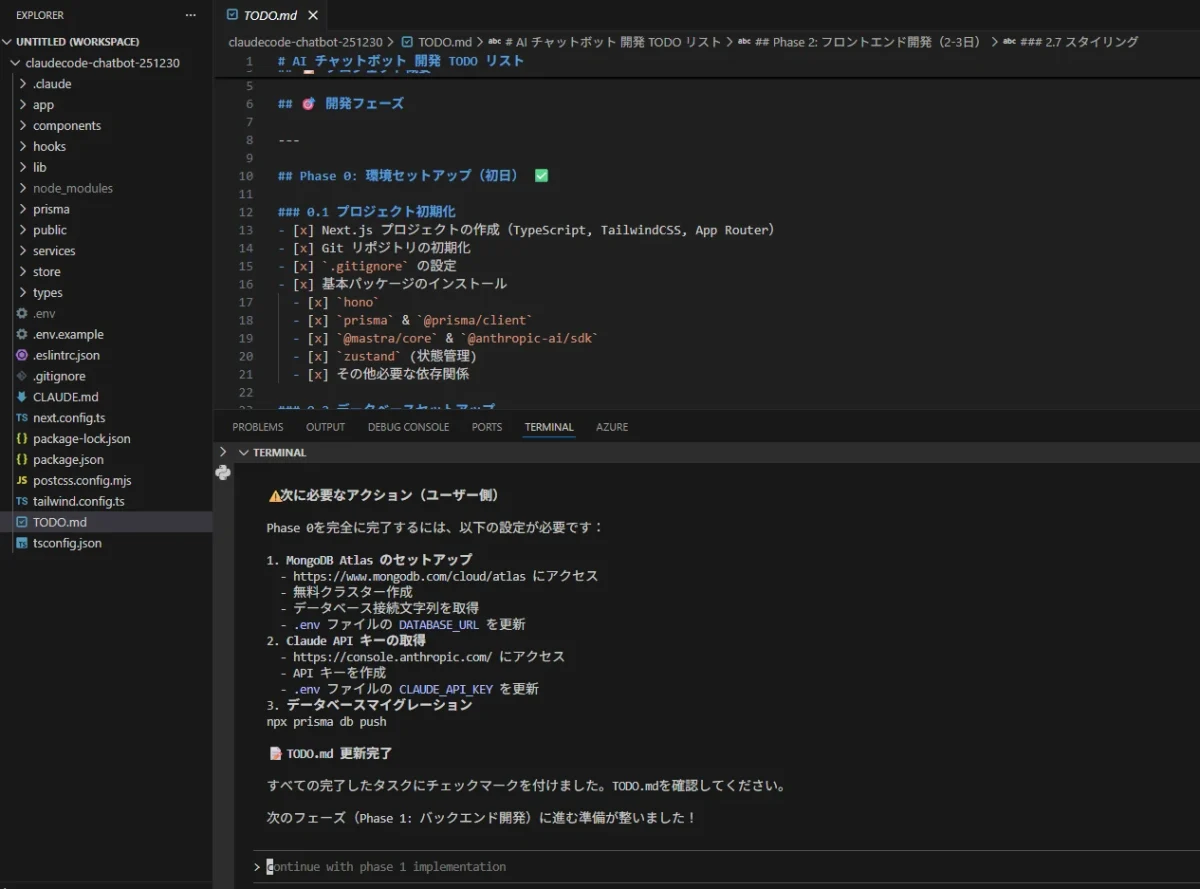Switch to the DEBUG CONSOLE tab
Image resolution: width=1200 pixels, height=889 pixels.
tap(408, 426)
